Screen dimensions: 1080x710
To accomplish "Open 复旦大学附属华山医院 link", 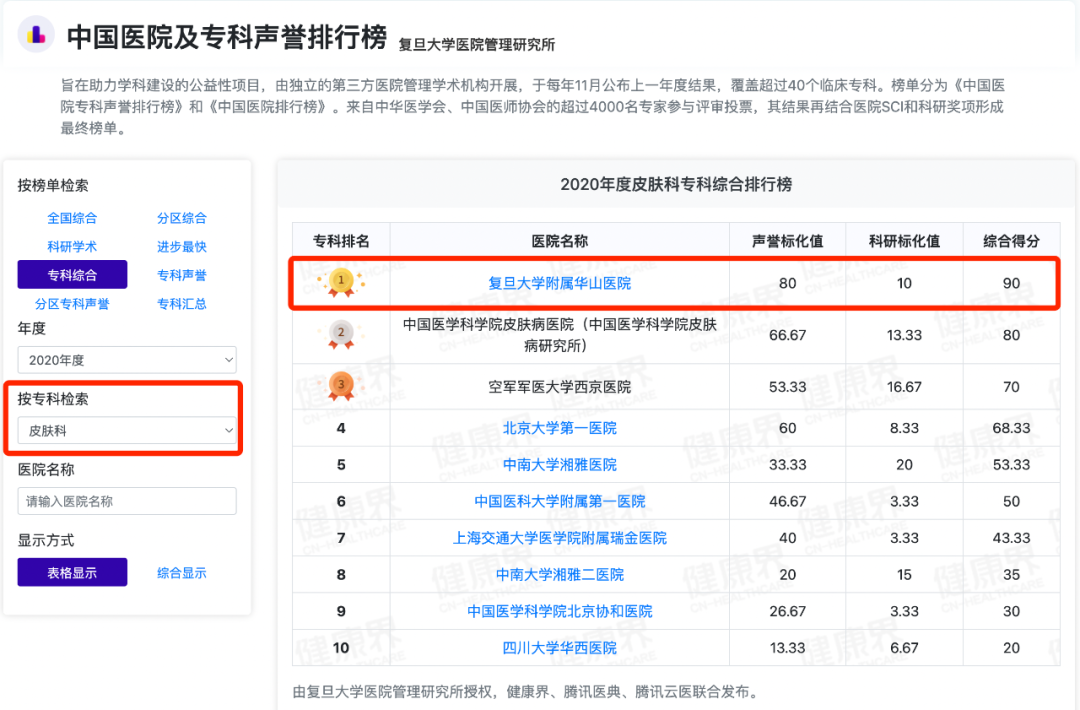I will [x=559, y=283].
